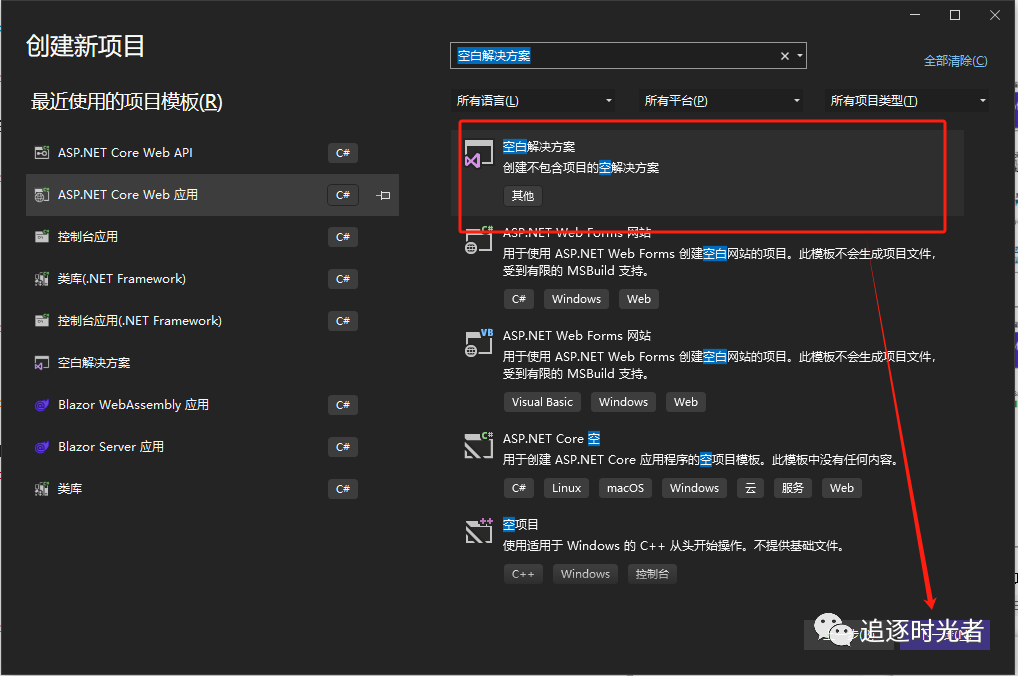The width and height of the screenshot is (1018, 676).
Task: Click the C++ 空项目 template icon
Action: tap(478, 531)
